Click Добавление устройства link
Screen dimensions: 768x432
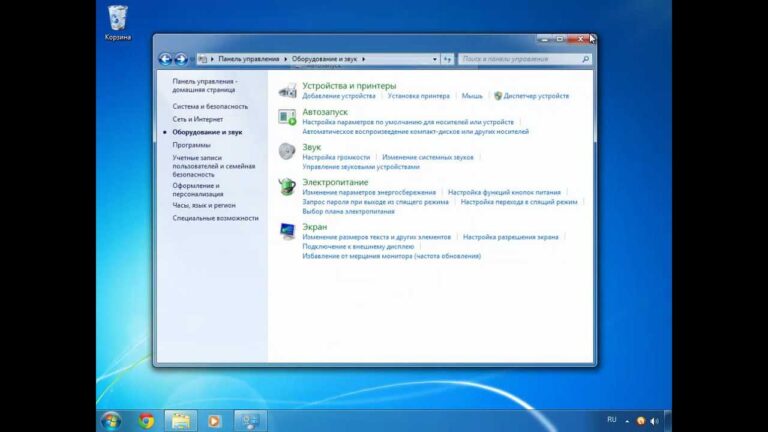(339, 96)
